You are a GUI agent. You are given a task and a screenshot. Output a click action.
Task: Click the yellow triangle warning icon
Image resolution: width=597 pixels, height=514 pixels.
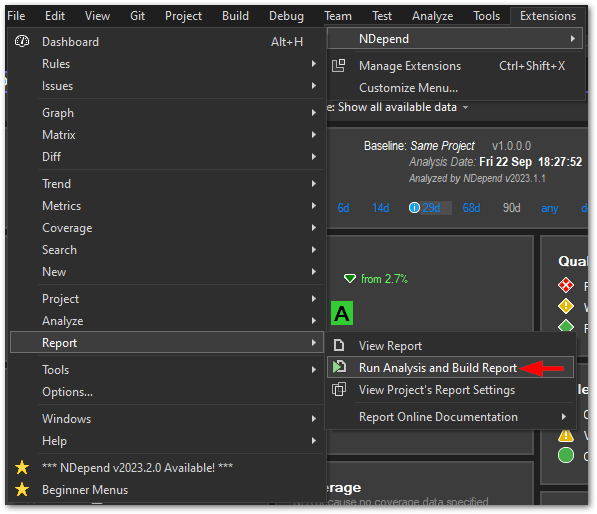(566, 435)
